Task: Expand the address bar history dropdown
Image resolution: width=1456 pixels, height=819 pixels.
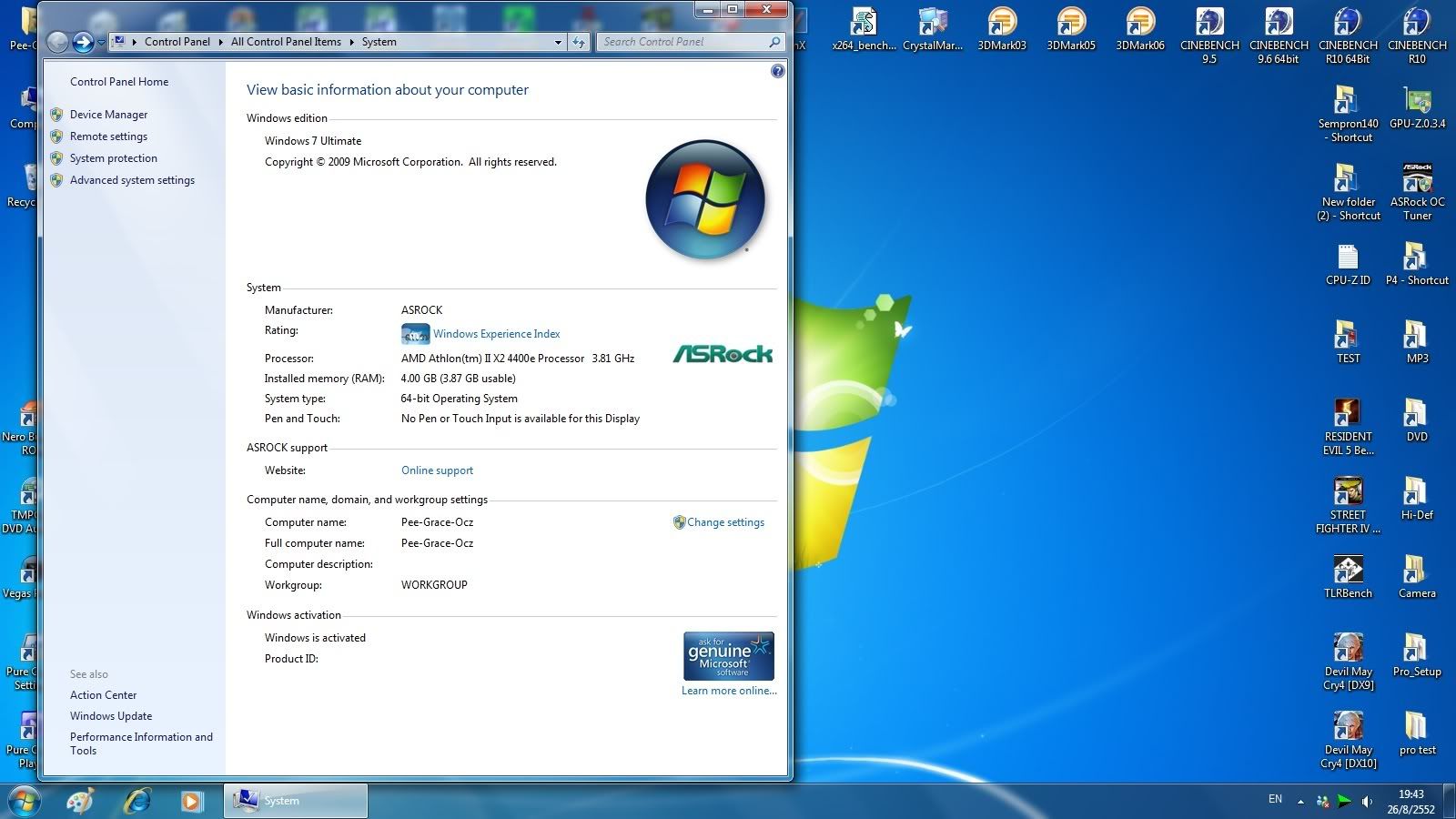Action: (558, 42)
